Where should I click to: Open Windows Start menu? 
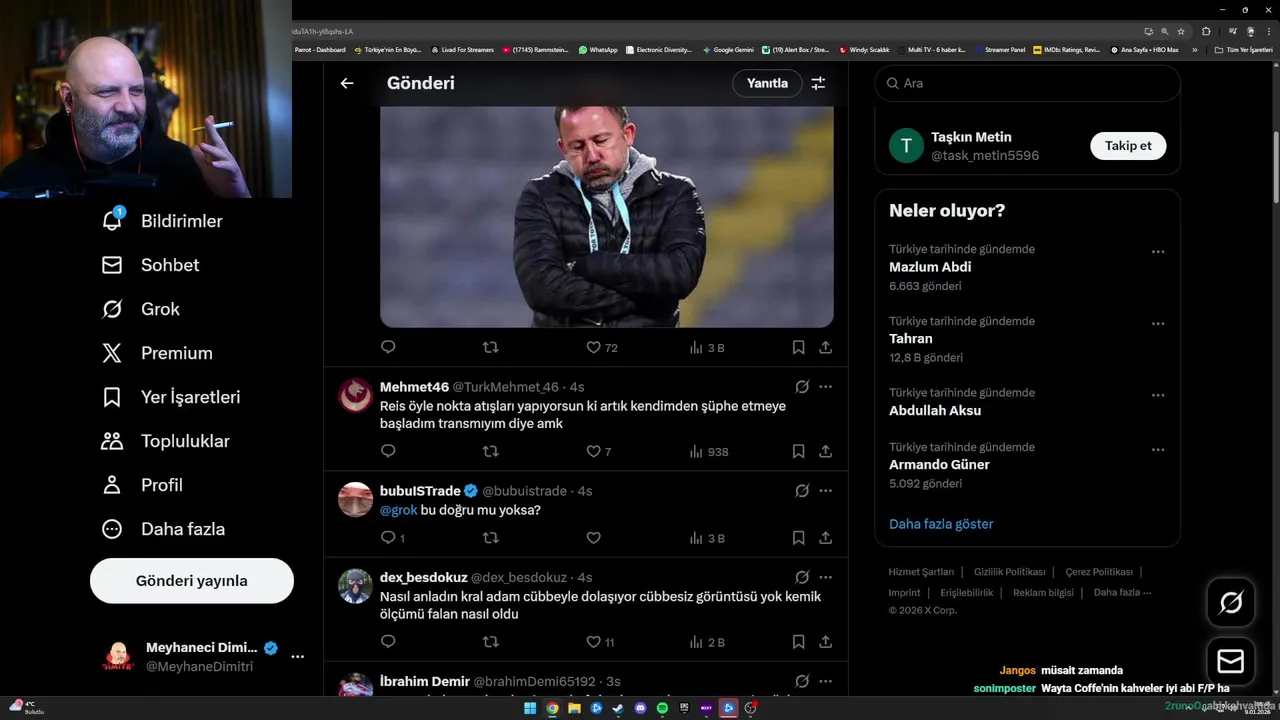[x=530, y=708]
